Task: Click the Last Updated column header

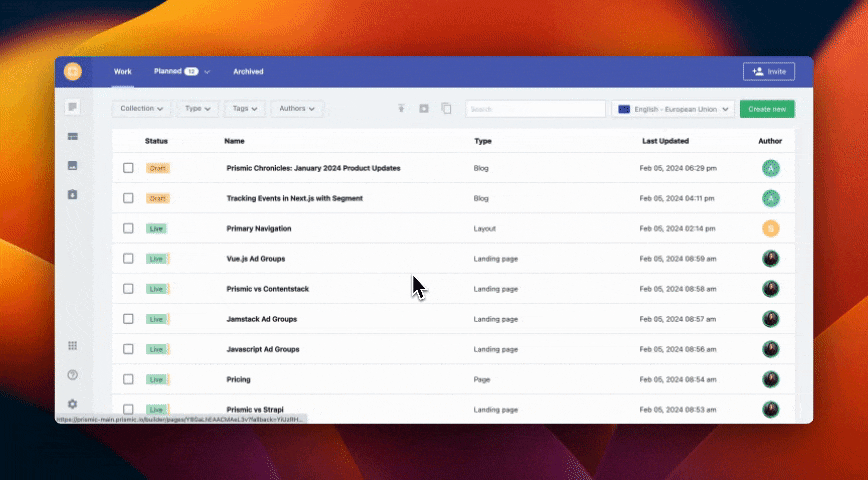Action: [x=665, y=141]
